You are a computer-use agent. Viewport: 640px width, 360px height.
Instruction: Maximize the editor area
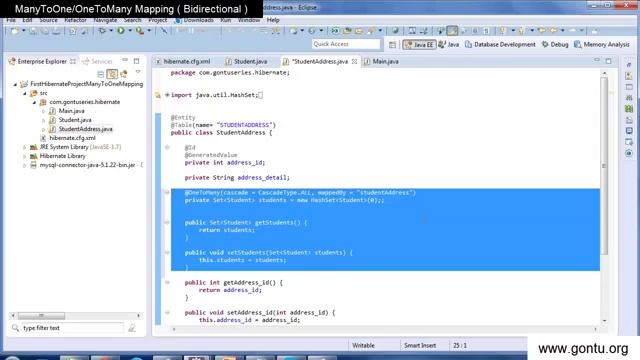pos(609,61)
